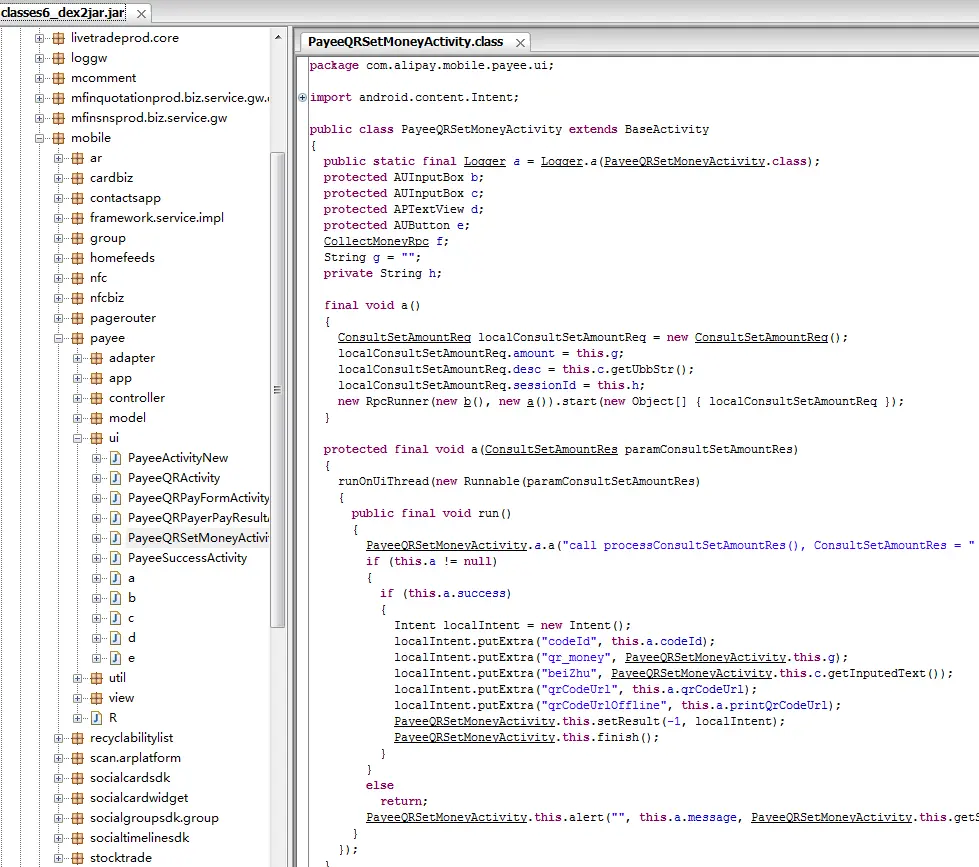Expand the framework.service.impl package node

coord(58,218)
